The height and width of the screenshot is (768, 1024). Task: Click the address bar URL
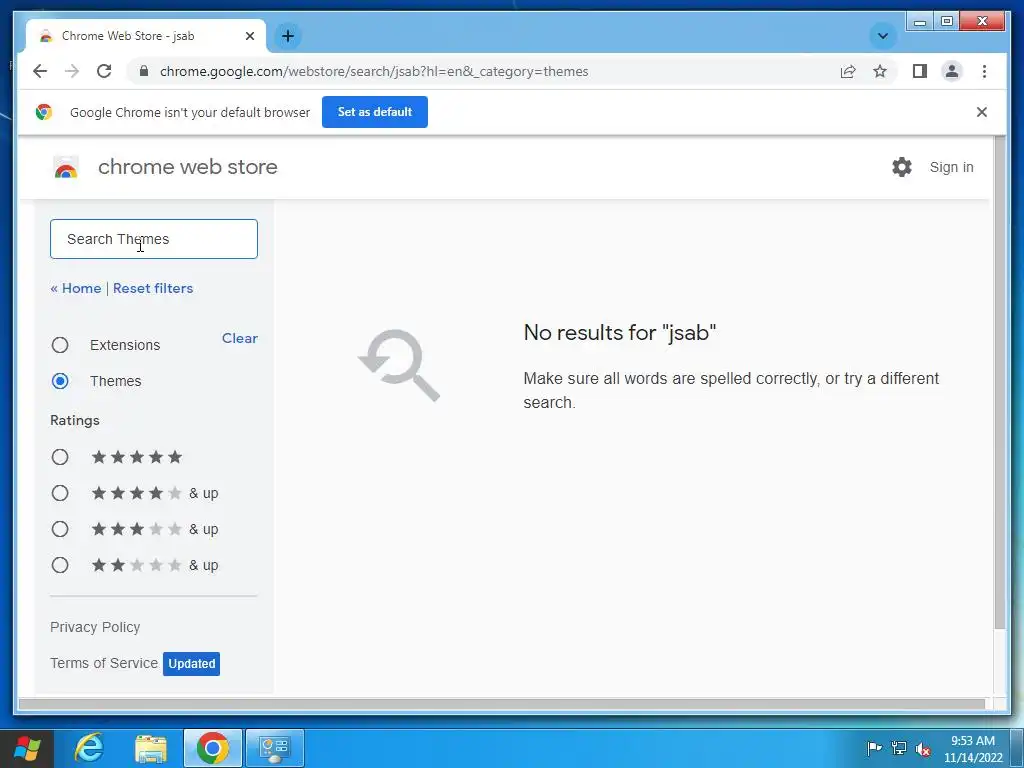point(374,71)
